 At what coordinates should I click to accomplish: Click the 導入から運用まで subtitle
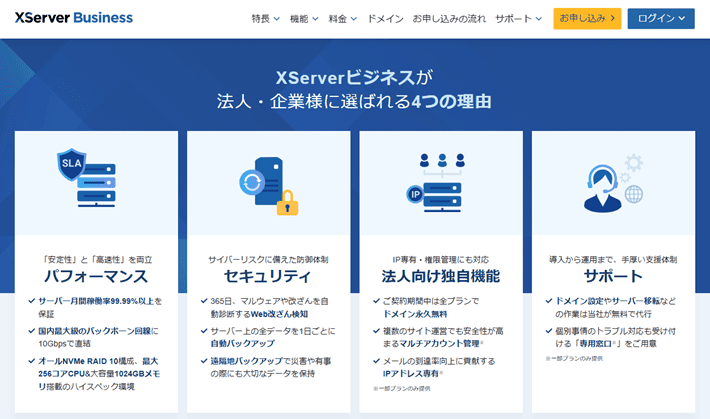pyautogui.click(x=613, y=260)
